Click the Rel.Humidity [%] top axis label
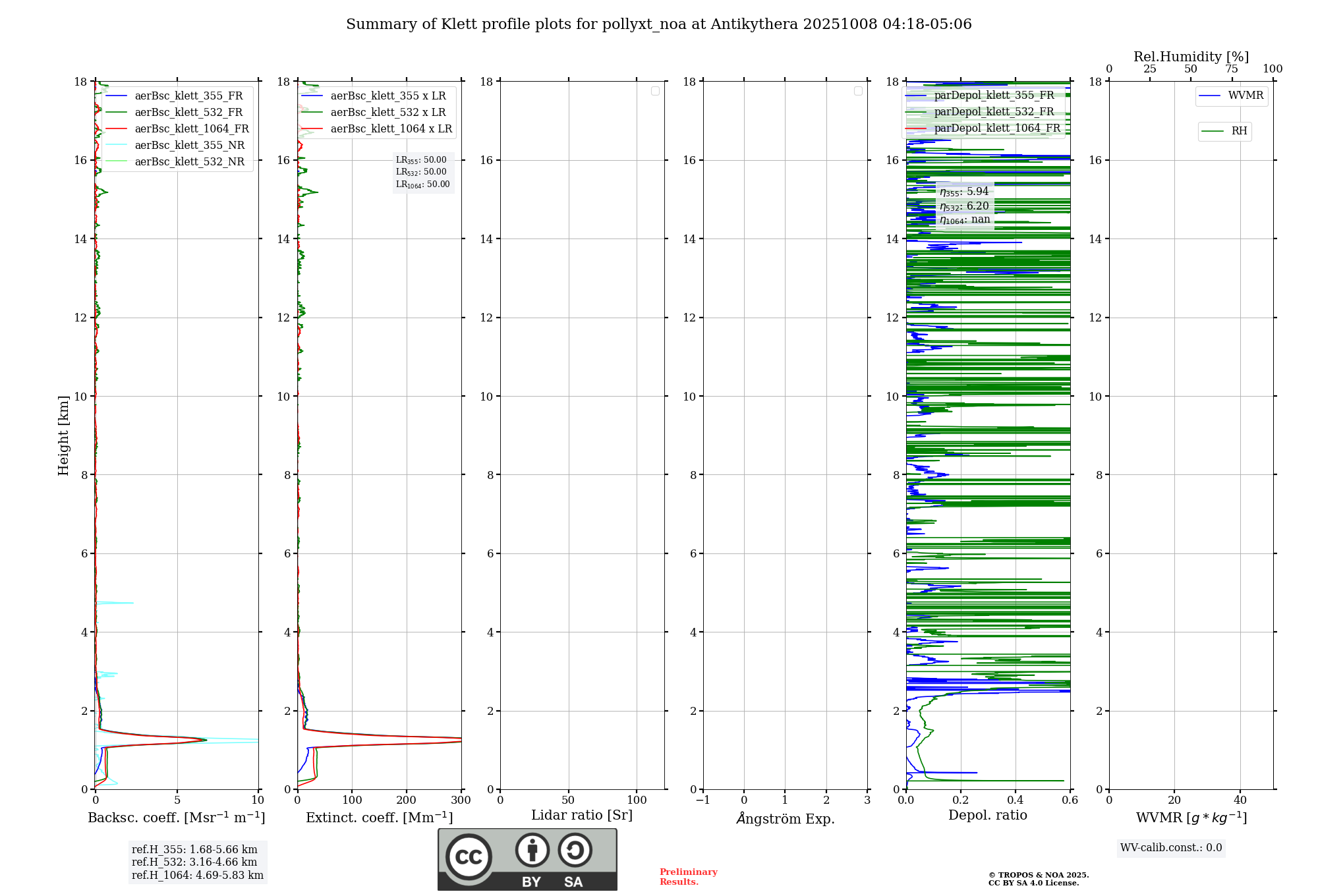The width and height of the screenshot is (1318, 896). [x=1191, y=57]
